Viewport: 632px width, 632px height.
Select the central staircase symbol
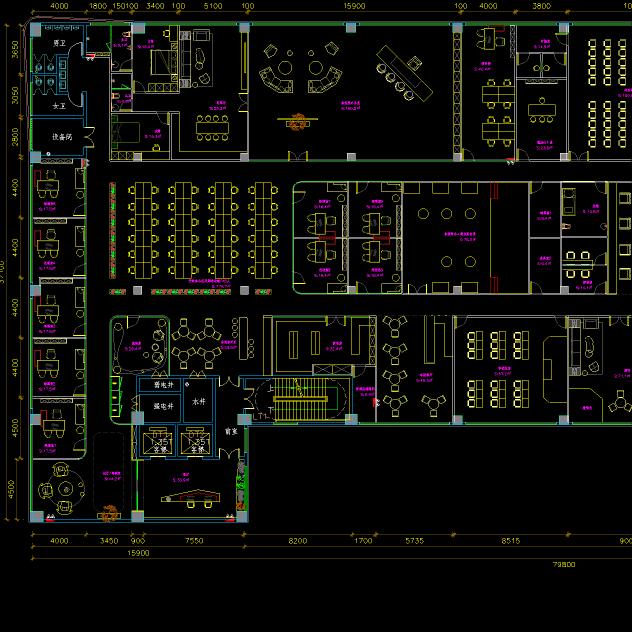(301, 400)
